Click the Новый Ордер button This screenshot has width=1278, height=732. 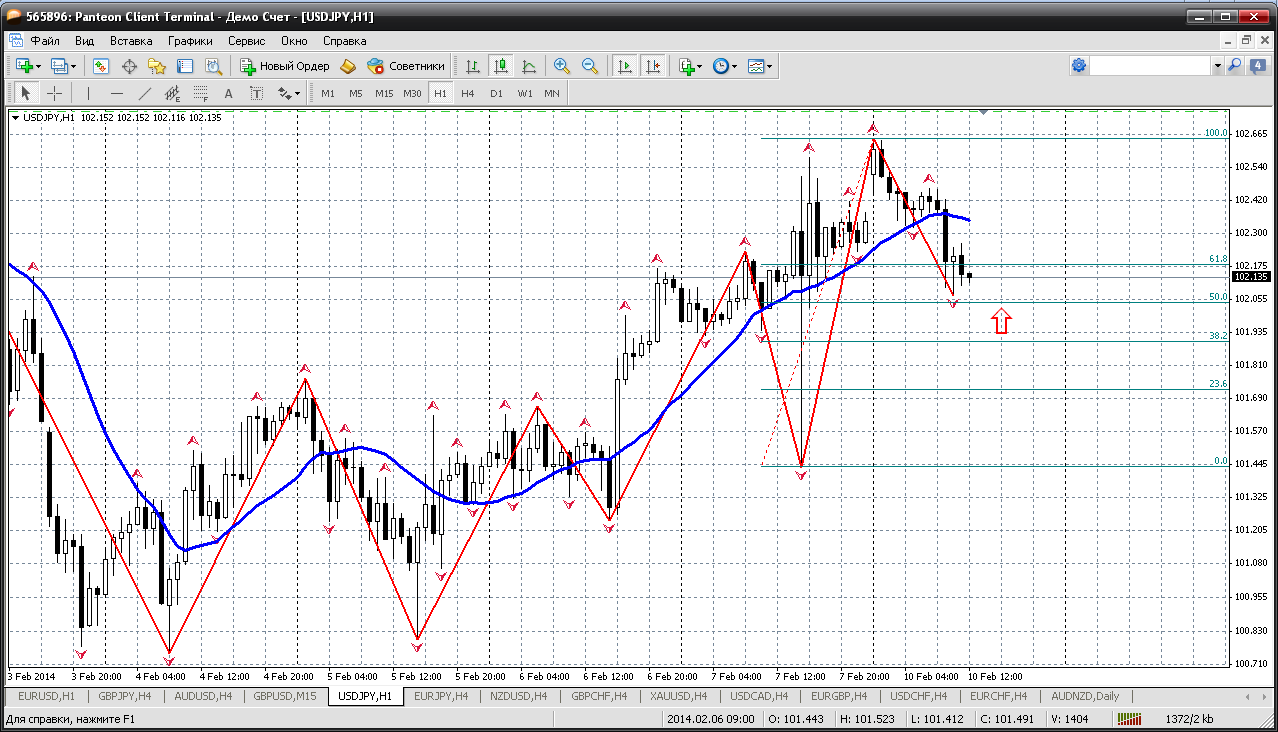point(285,66)
